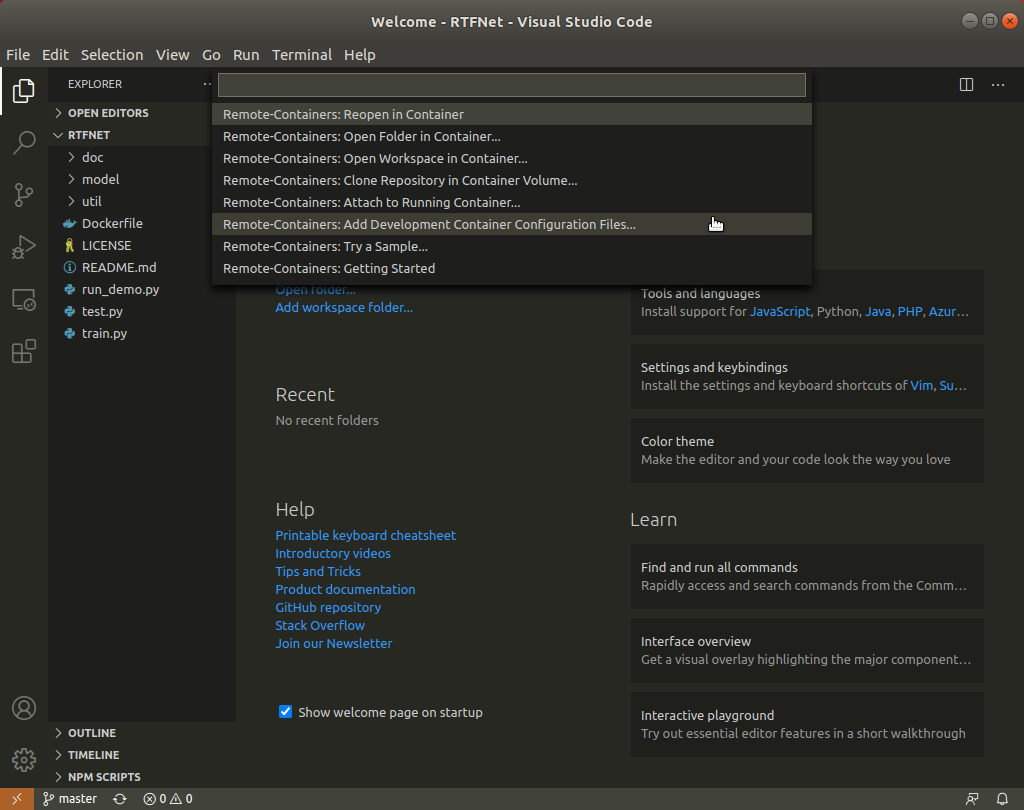Open the Dockerfile file
Screen dimensions: 1024x810
(x=142, y=223)
